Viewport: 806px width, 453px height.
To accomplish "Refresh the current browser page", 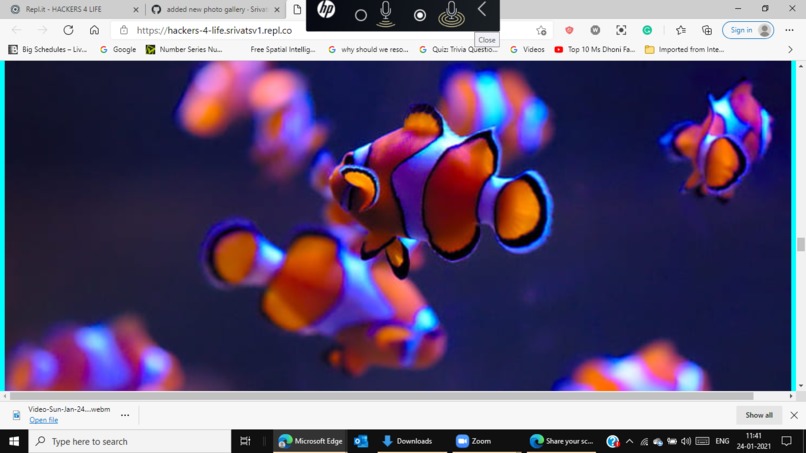I will pyautogui.click(x=68, y=30).
